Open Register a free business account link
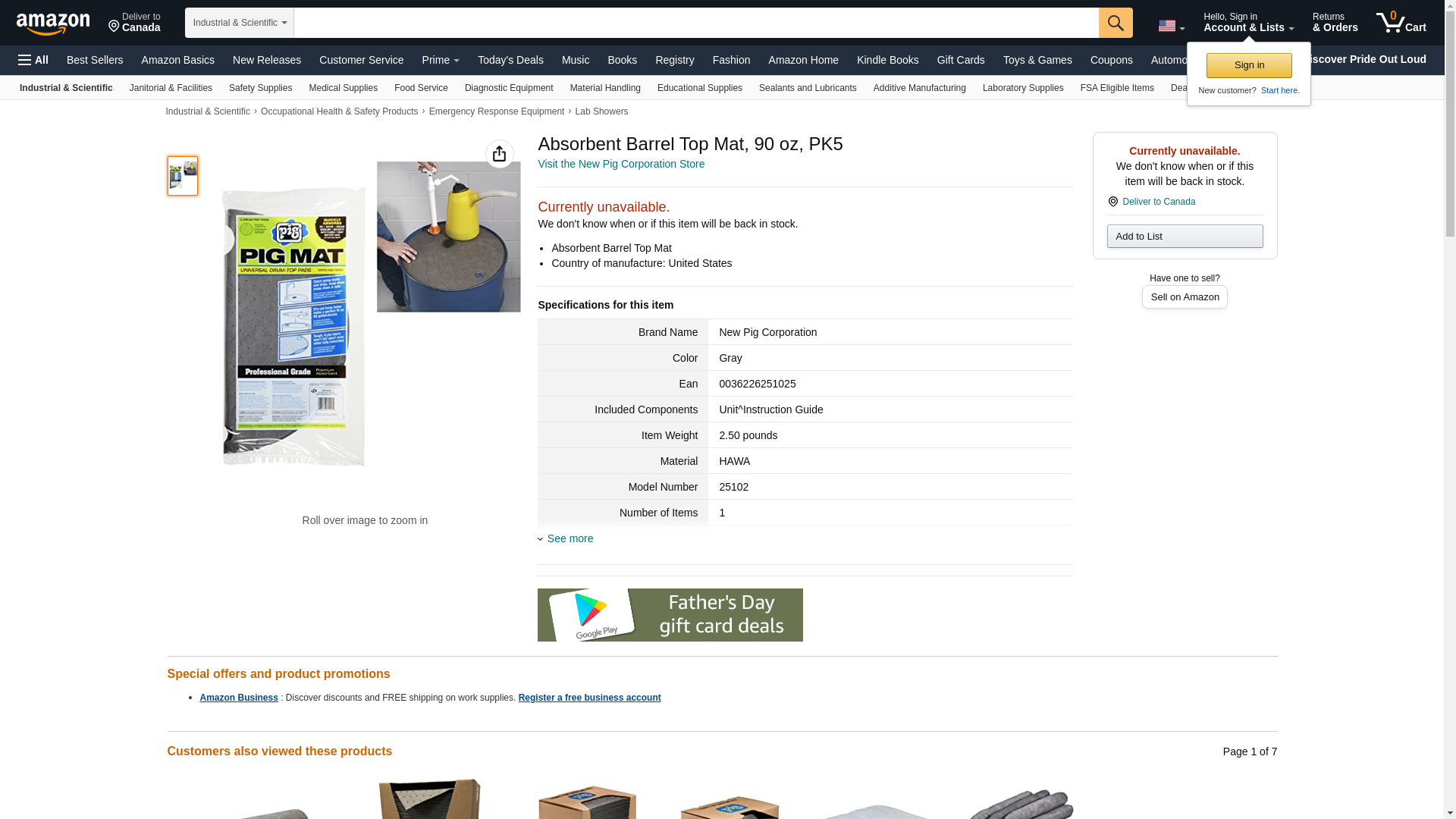Viewport: 1456px width, 819px height. [x=590, y=698]
